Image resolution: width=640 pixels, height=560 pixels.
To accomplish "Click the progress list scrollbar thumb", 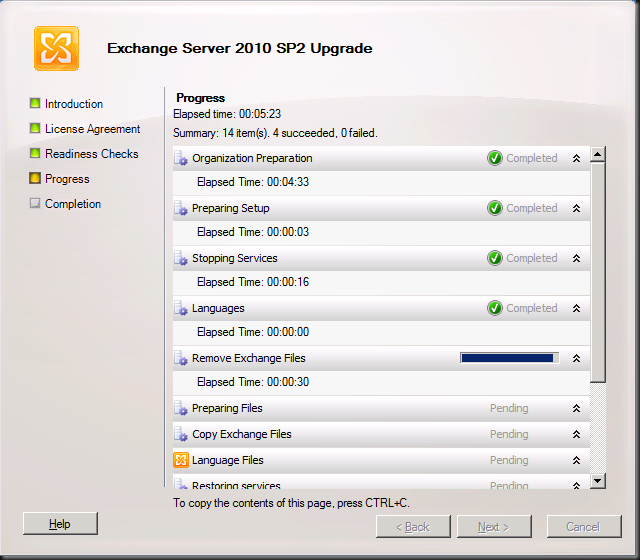I will pyautogui.click(x=598, y=273).
